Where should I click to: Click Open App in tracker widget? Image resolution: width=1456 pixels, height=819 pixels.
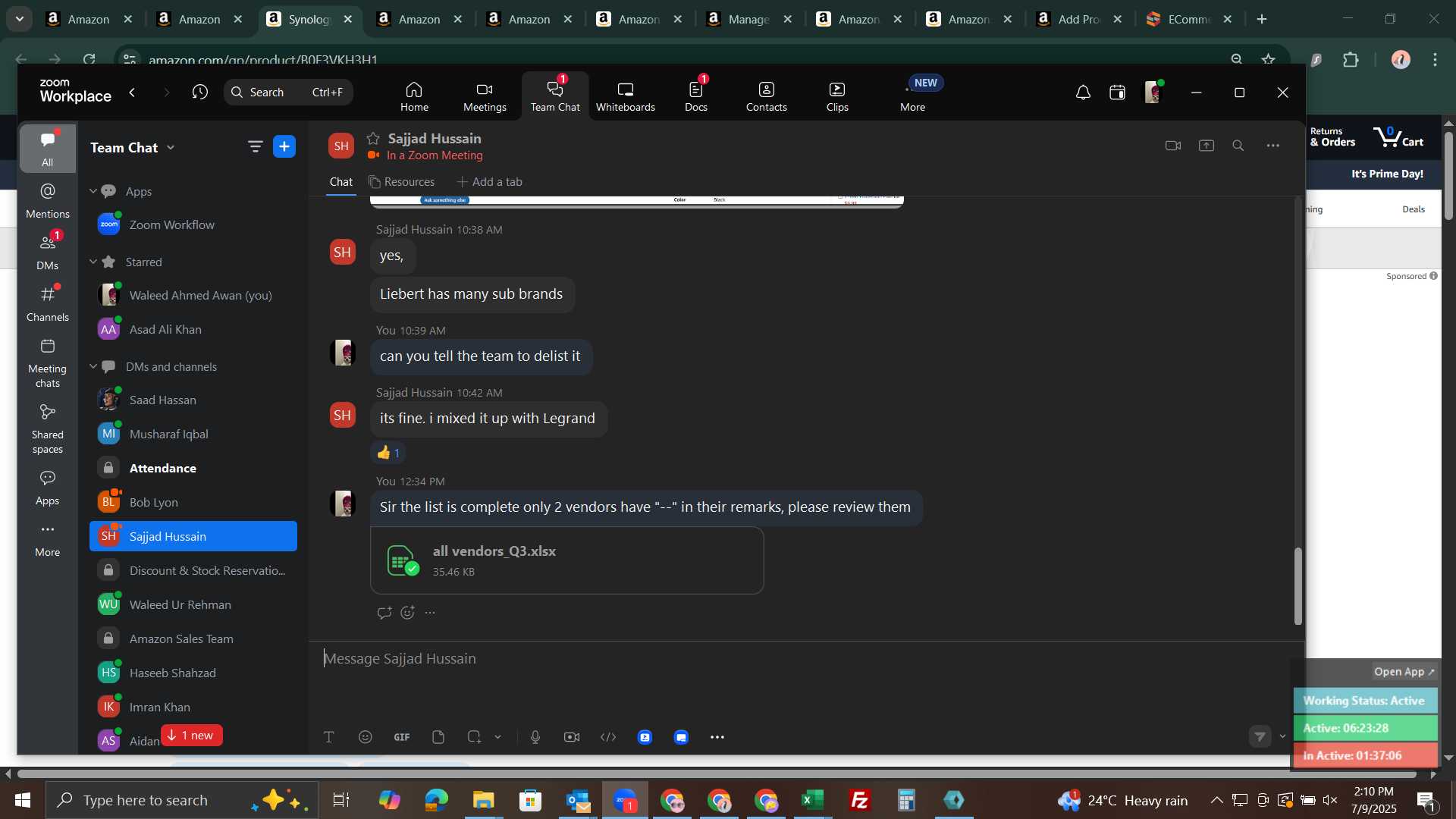(1404, 672)
